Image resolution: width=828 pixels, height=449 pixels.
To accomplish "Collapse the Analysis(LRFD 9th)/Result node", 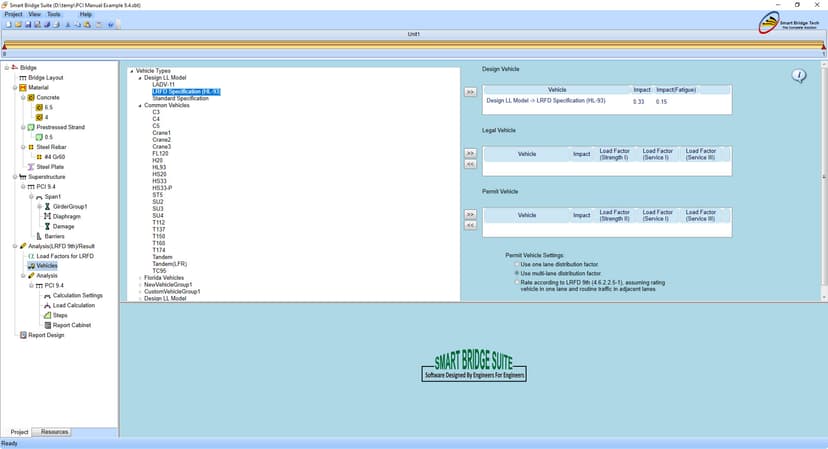I will tap(15, 246).
